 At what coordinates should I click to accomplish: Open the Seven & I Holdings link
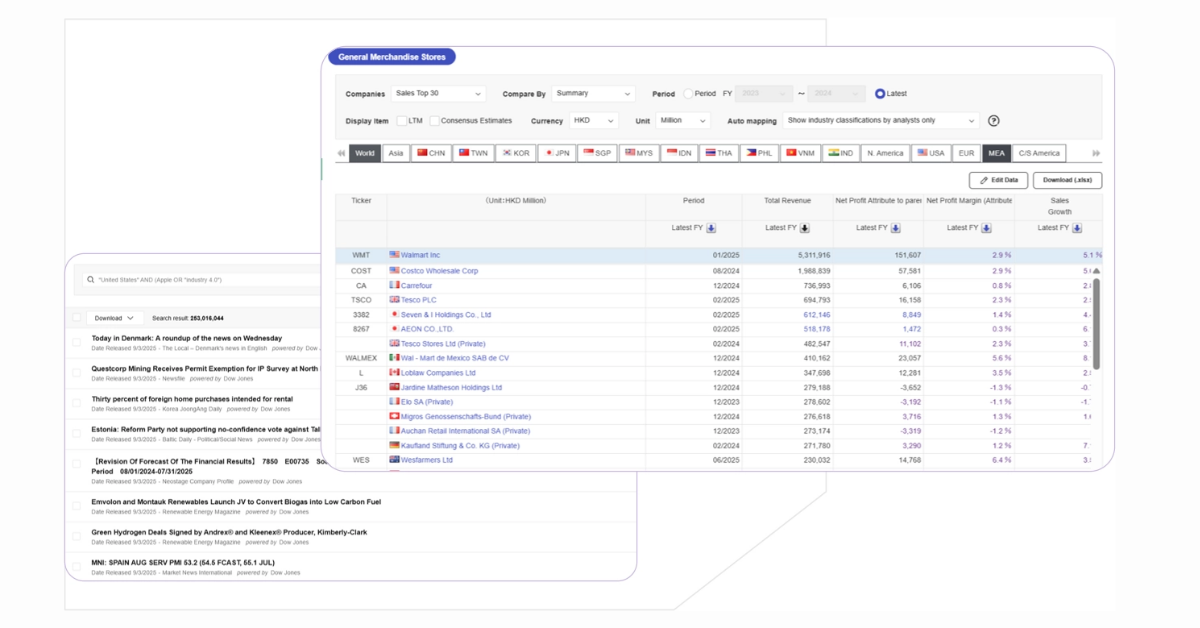pyautogui.click(x=446, y=314)
